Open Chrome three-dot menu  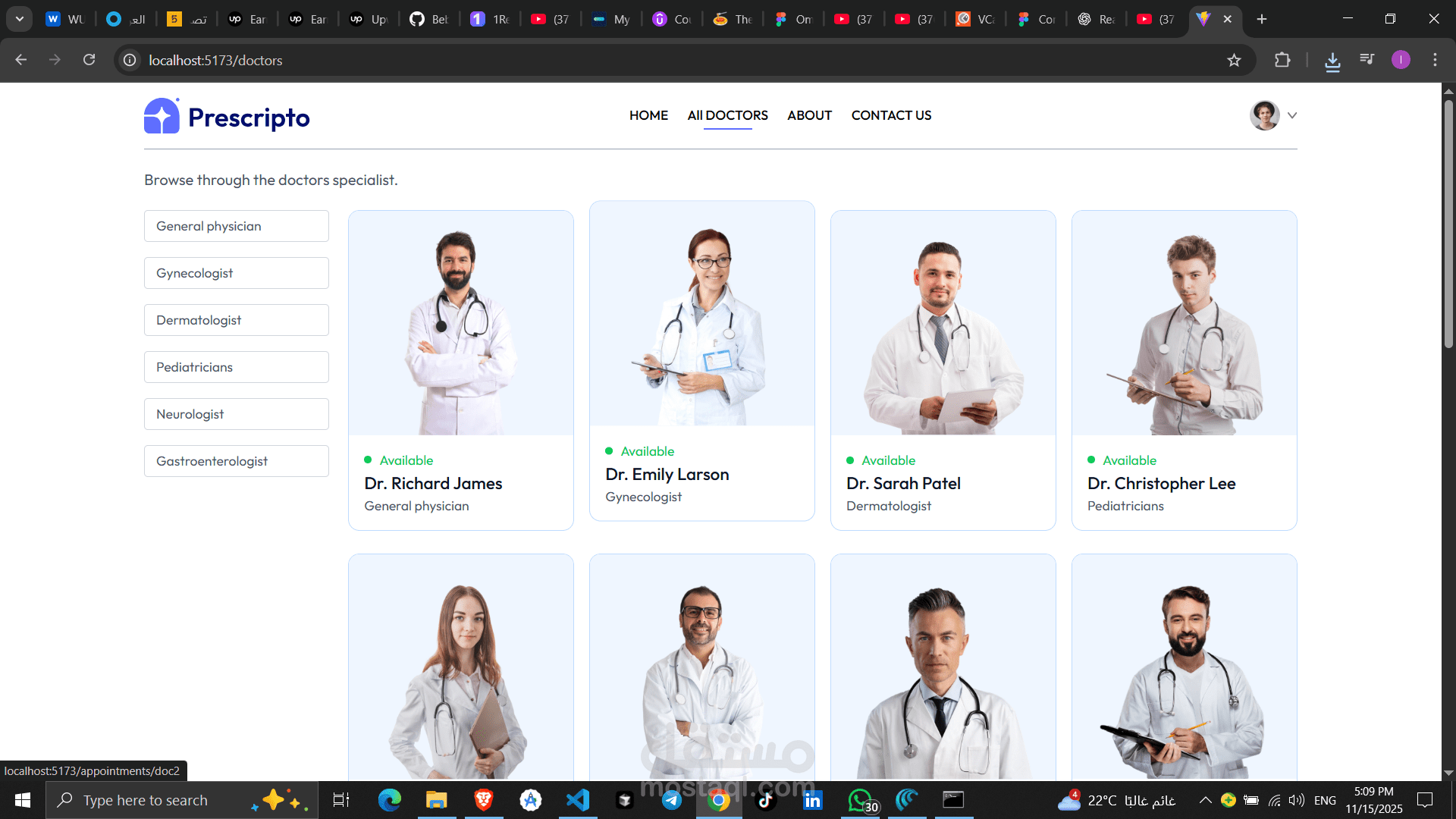tap(1435, 60)
